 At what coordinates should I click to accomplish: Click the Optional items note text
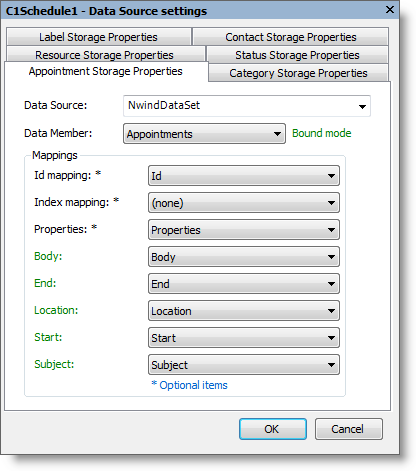[x=189, y=385]
